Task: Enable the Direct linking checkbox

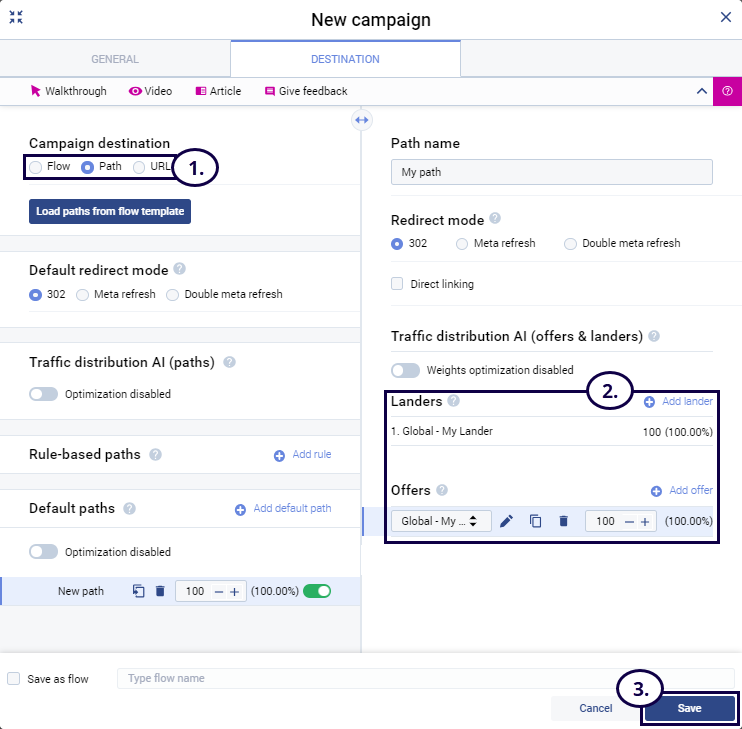Action: (398, 284)
